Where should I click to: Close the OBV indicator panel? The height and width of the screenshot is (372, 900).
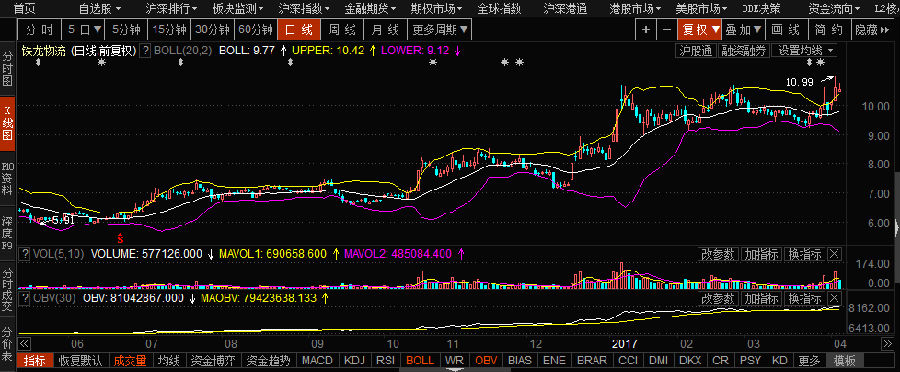(x=835, y=299)
